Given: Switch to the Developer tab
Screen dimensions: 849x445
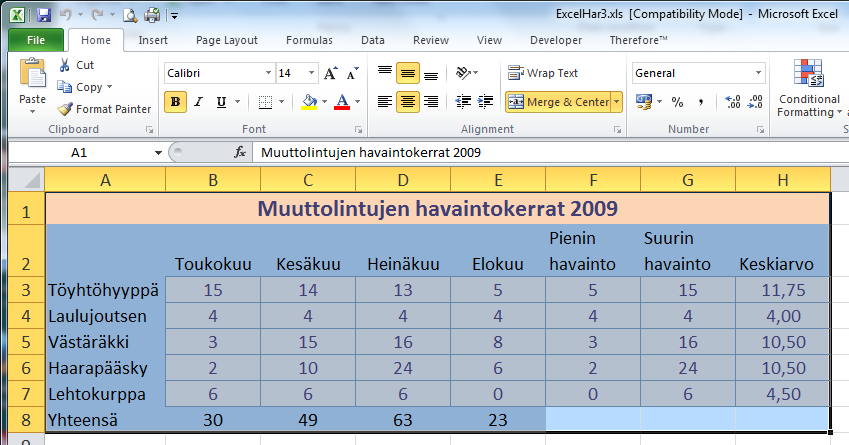Looking at the screenshot, I should click(x=556, y=40).
